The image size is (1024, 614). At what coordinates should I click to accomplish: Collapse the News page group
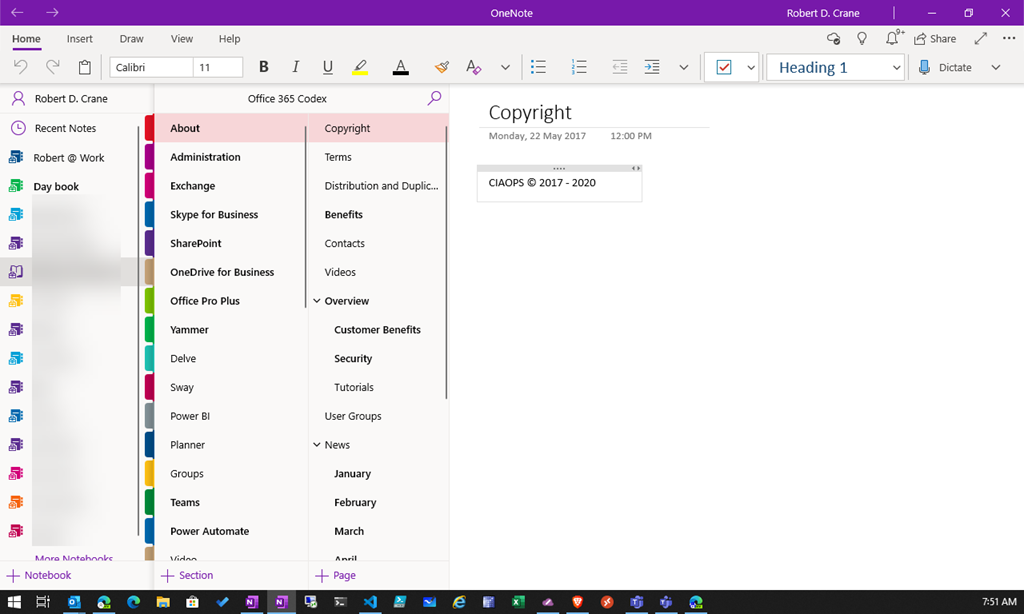pos(317,445)
